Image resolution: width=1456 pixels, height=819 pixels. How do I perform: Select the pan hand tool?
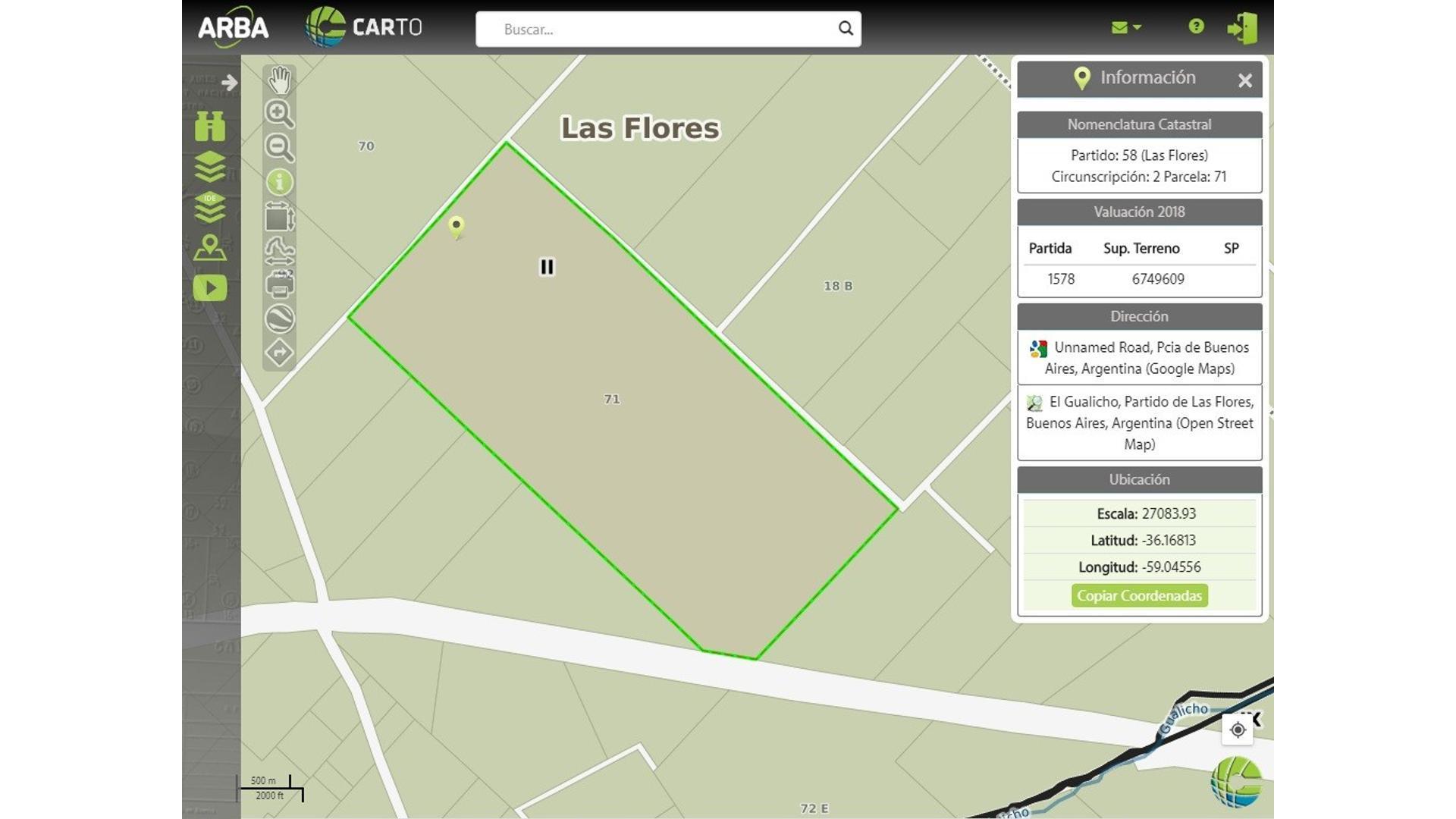coord(280,80)
